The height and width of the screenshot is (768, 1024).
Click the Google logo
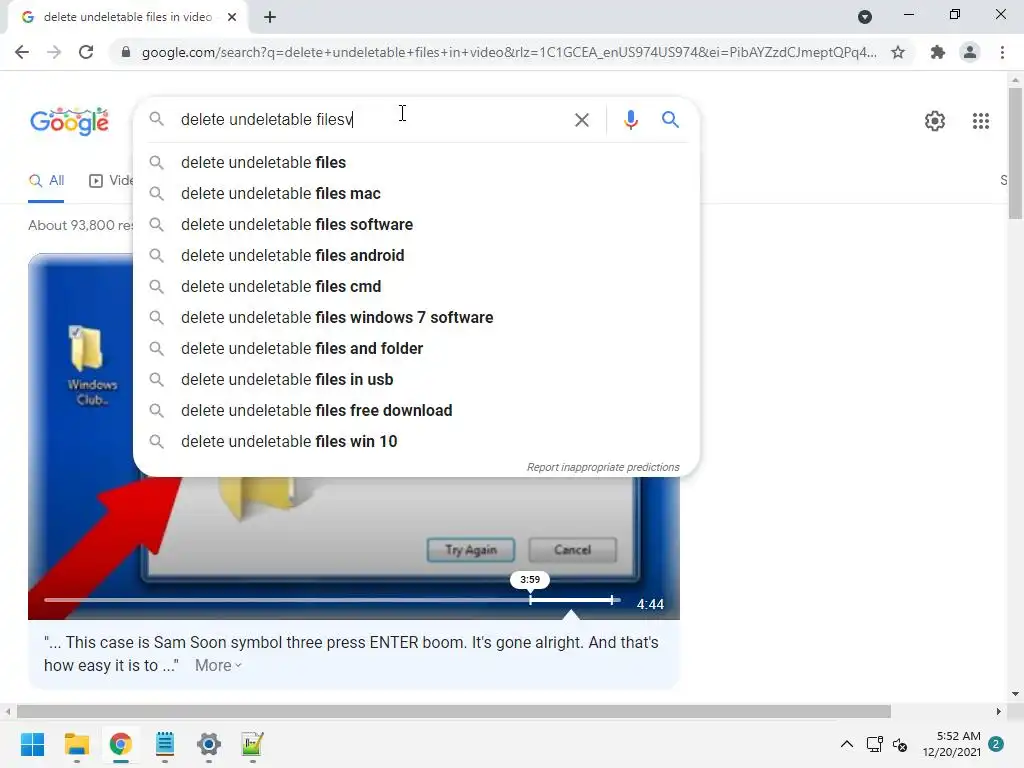(x=69, y=121)
